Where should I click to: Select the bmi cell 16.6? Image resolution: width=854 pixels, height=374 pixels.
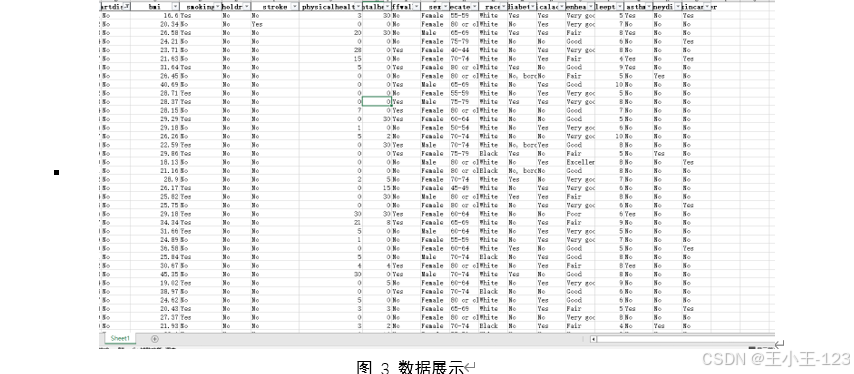(x=155, y=16)
